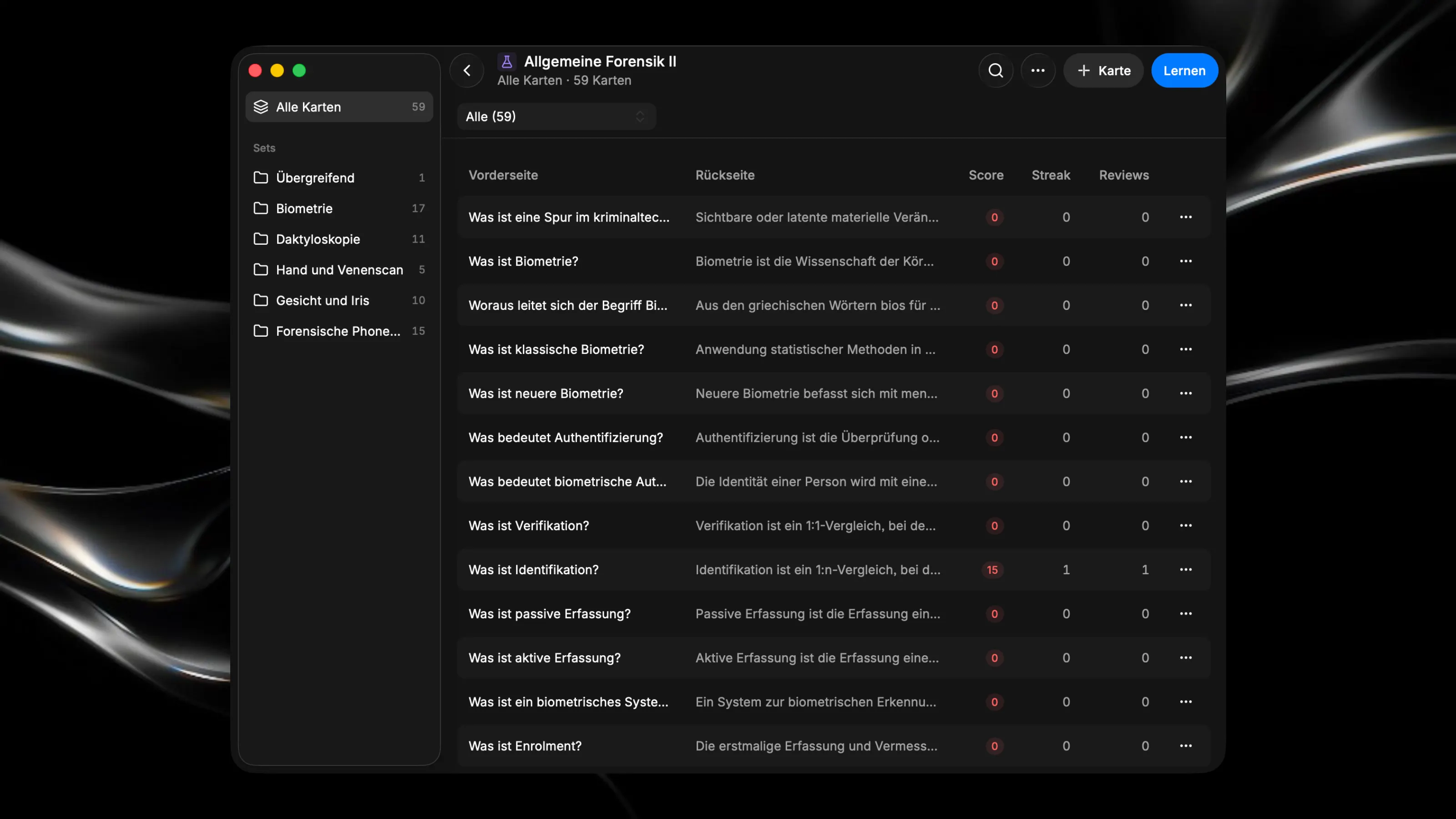The height and width of the screenshot is (819, 1456).
Task: Open the Daktyloskopie set
Action: point(339,238)
